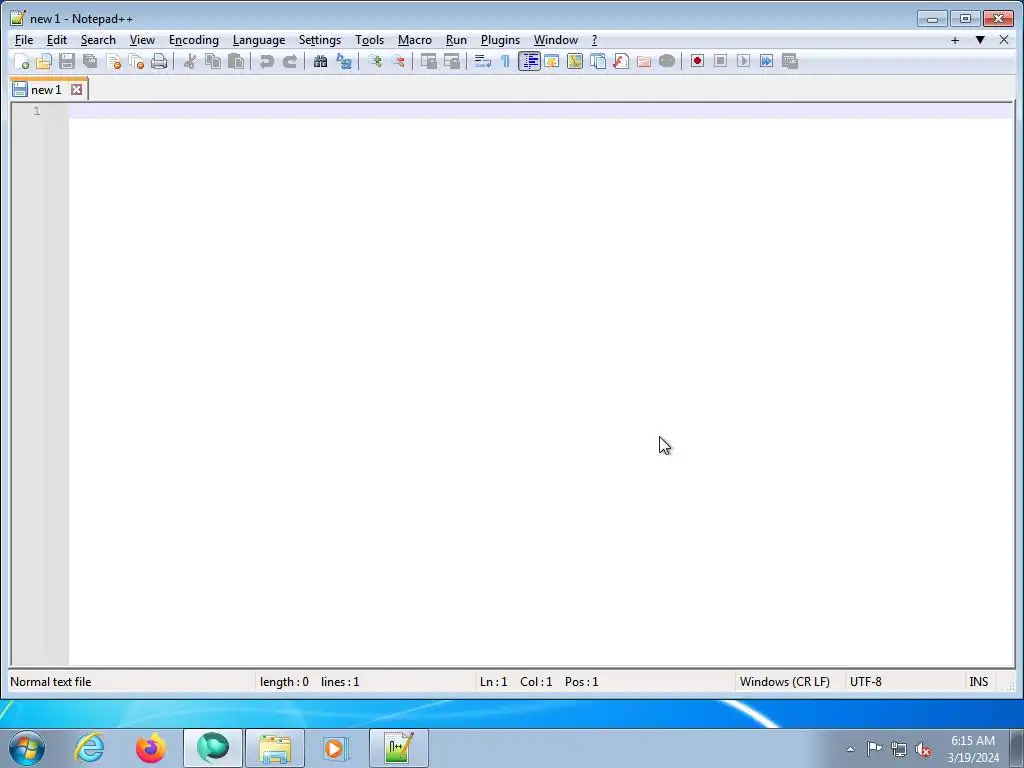The image size is (1024, 768).
Task: Launch Firefox from the taskbar
Action: [151, 748]
